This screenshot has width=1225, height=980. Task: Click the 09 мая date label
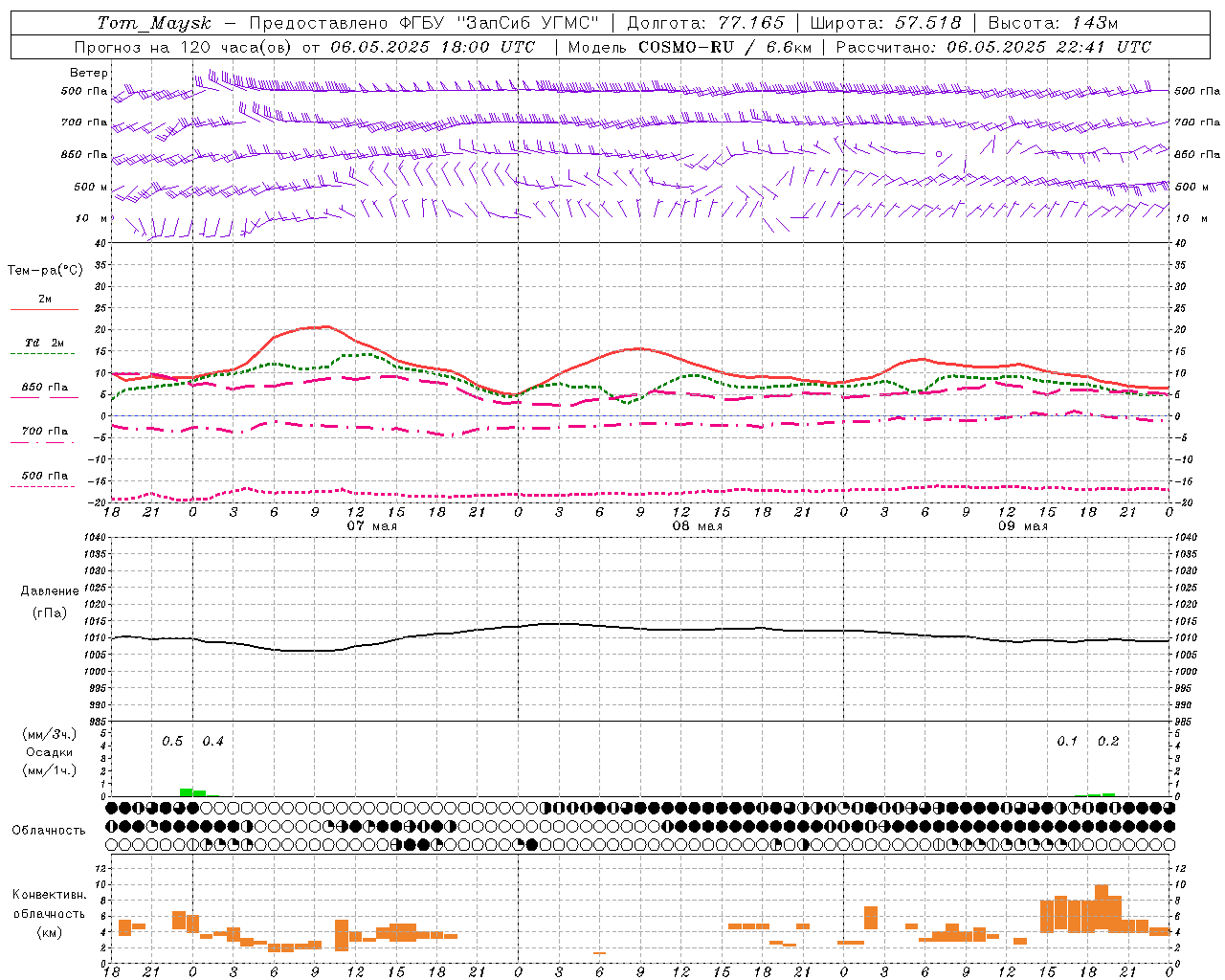(x=1023, y=526)
